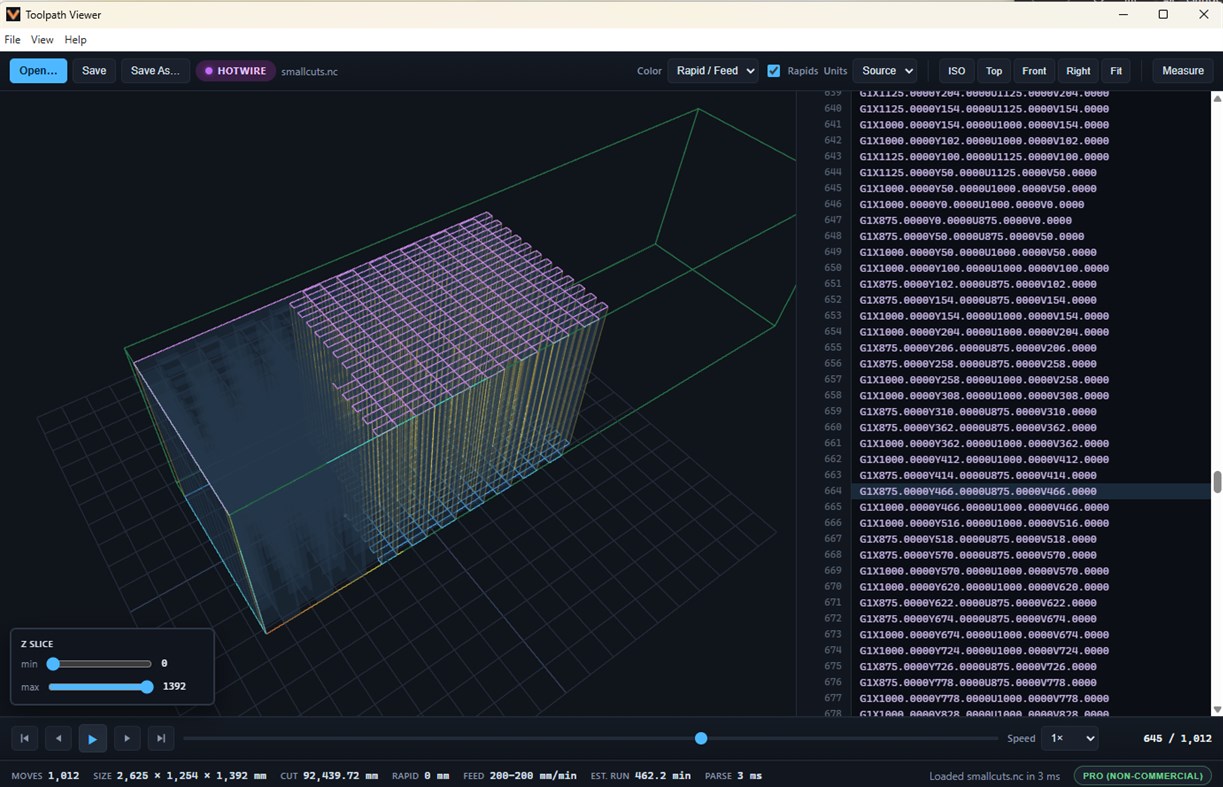Open the File menu
The width and height of the screenshot is (1223, 787).
[12, 40]
